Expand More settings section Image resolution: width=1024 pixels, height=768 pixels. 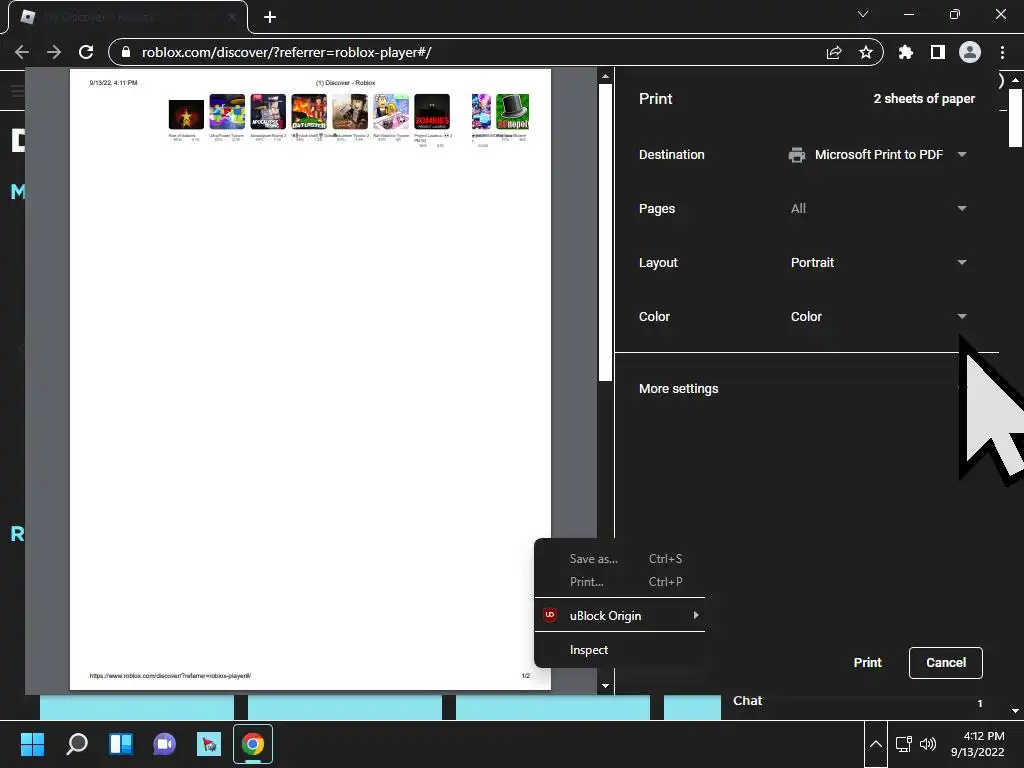tap(806, 389)
